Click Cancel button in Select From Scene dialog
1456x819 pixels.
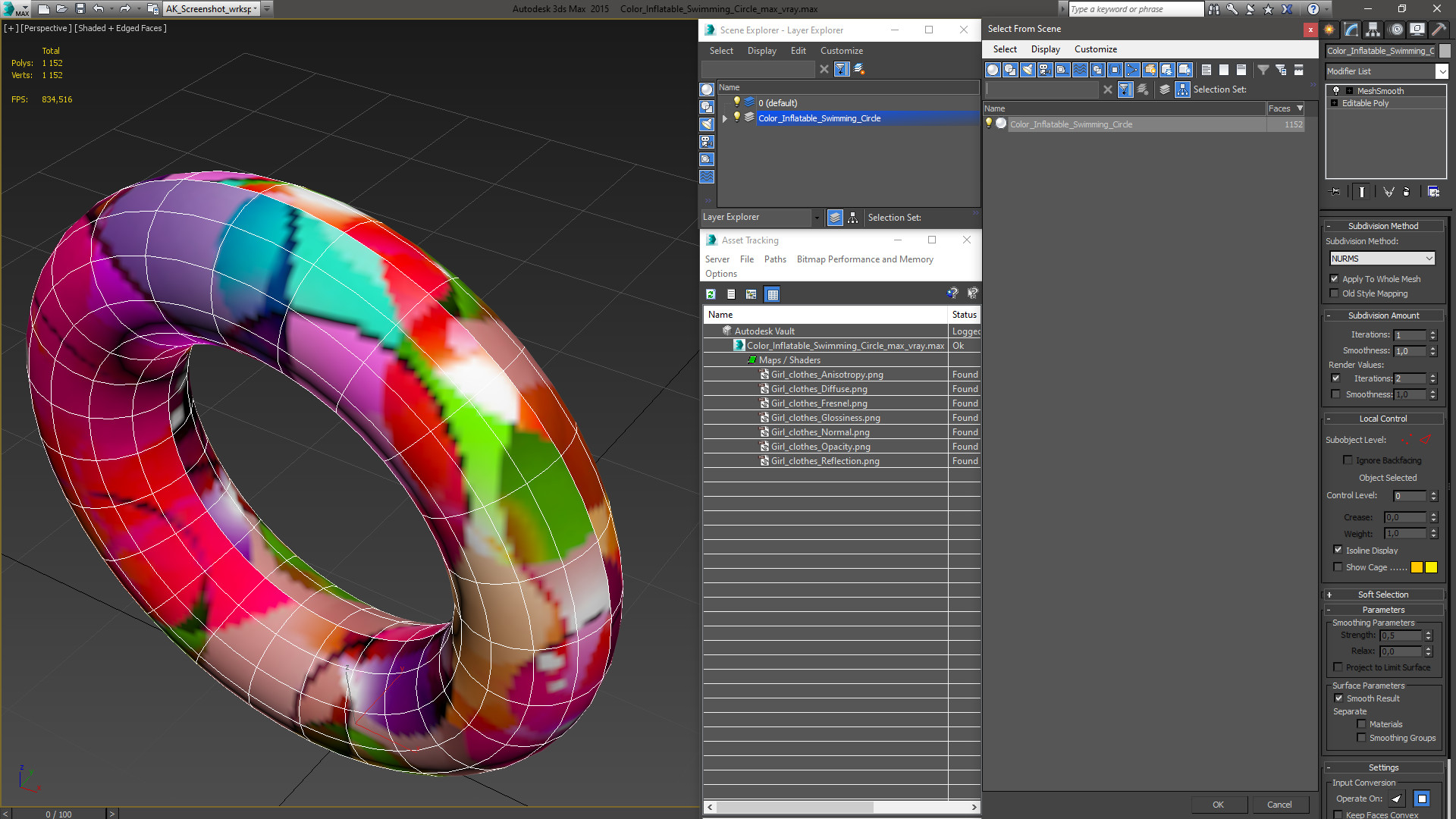click(1279, 805)
